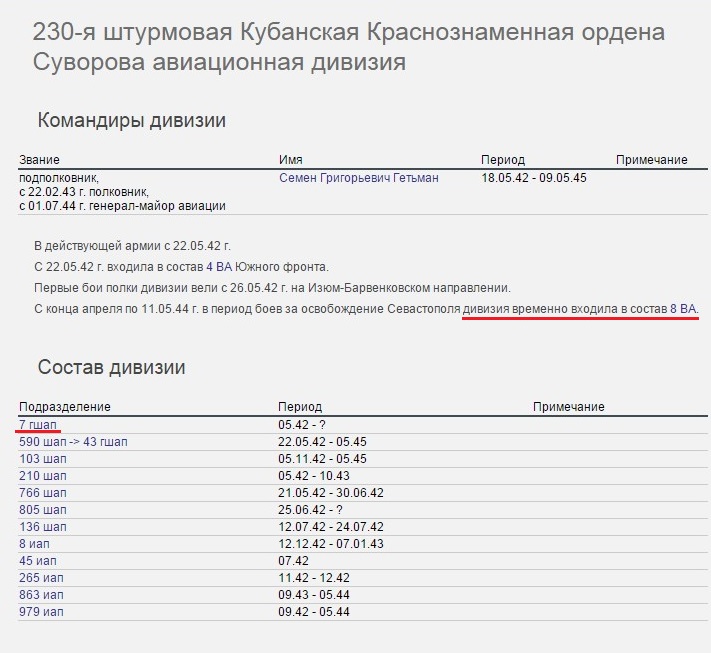Open the 590 шап link
This screenshot has height=653, width=711.
[43, 442]
